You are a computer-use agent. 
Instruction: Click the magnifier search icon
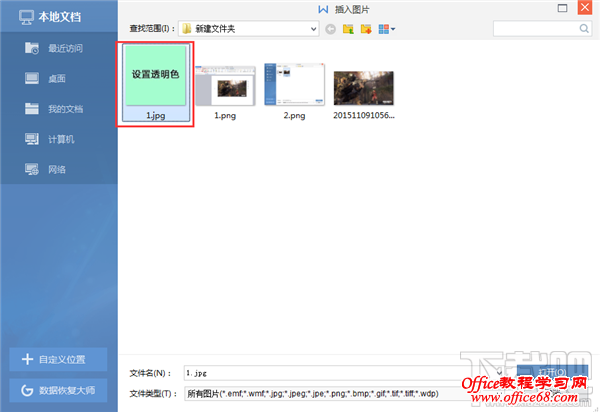pos(584,29)
